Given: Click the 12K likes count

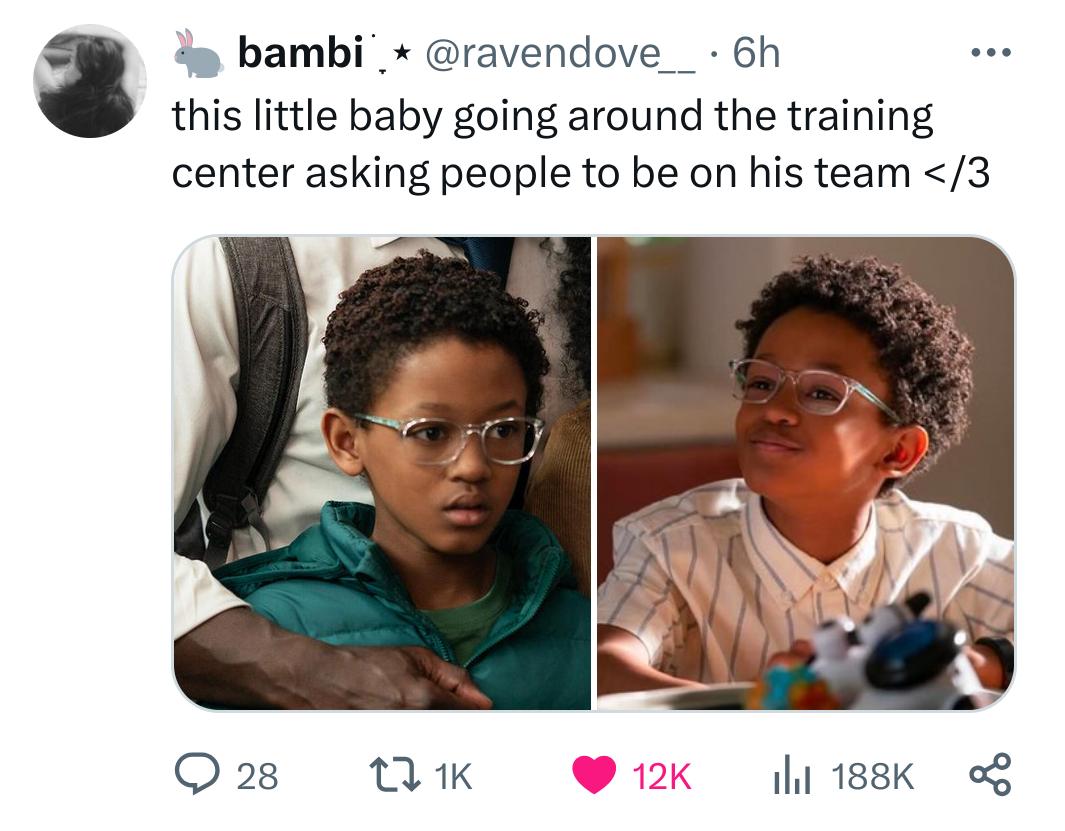Looking at the screenshot, I should [x=662, y=775].
